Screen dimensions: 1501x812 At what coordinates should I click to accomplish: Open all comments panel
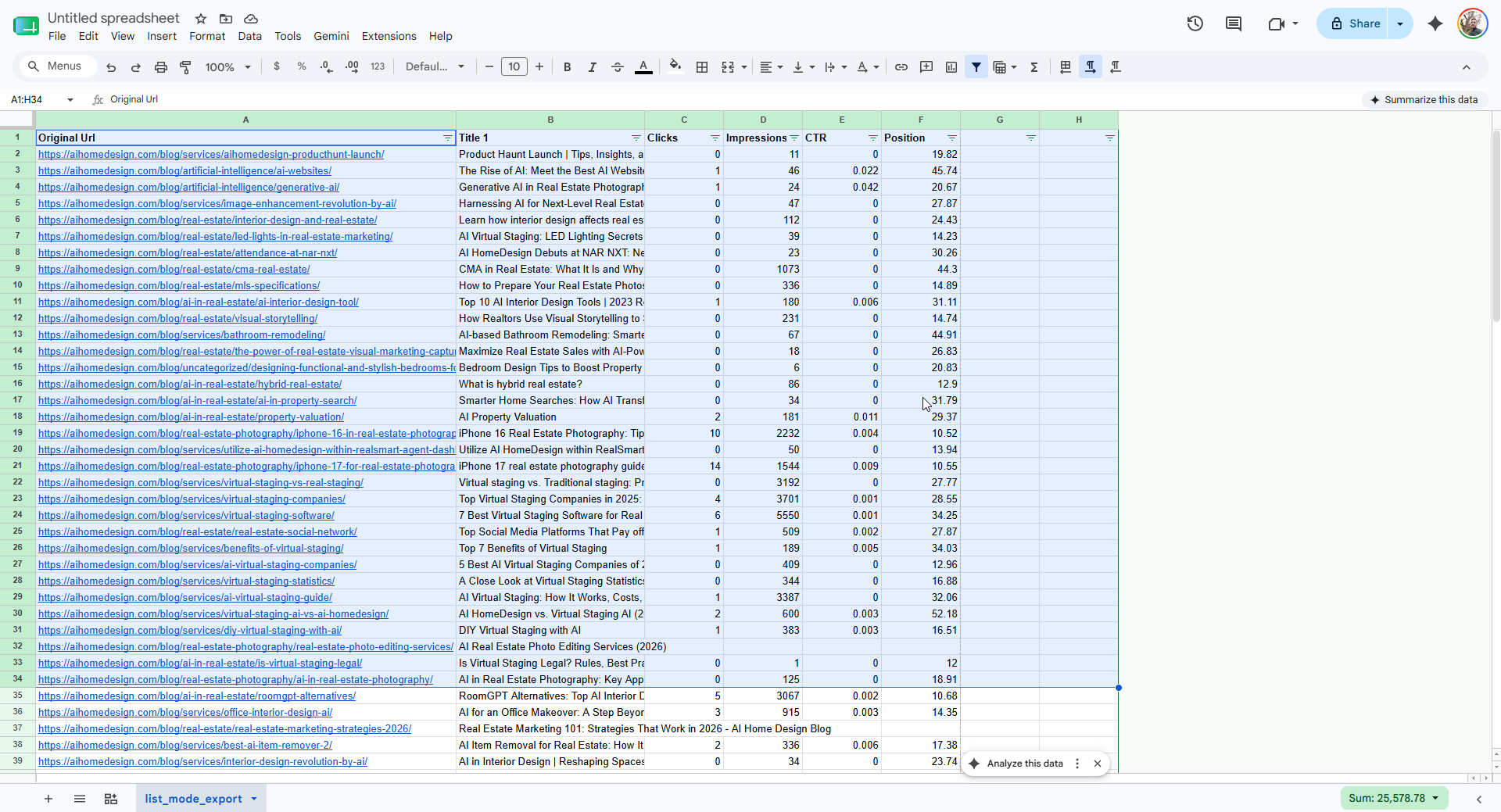(1234, 23)
